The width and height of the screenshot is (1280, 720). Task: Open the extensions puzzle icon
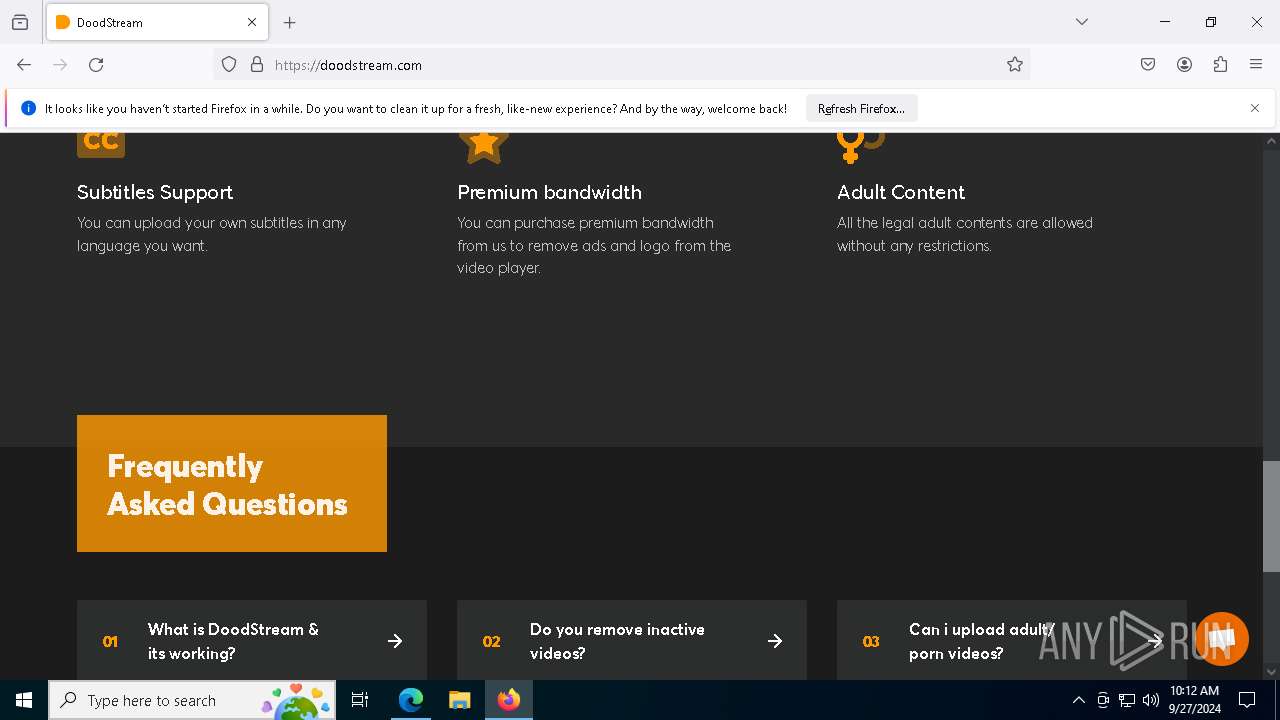tap(1220, 65)
